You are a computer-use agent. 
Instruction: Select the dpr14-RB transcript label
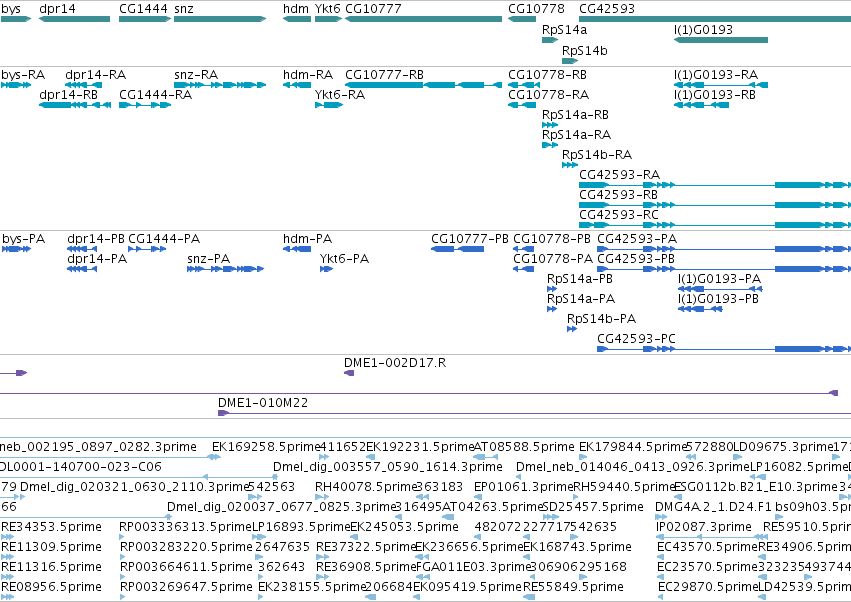coord(68,95)
